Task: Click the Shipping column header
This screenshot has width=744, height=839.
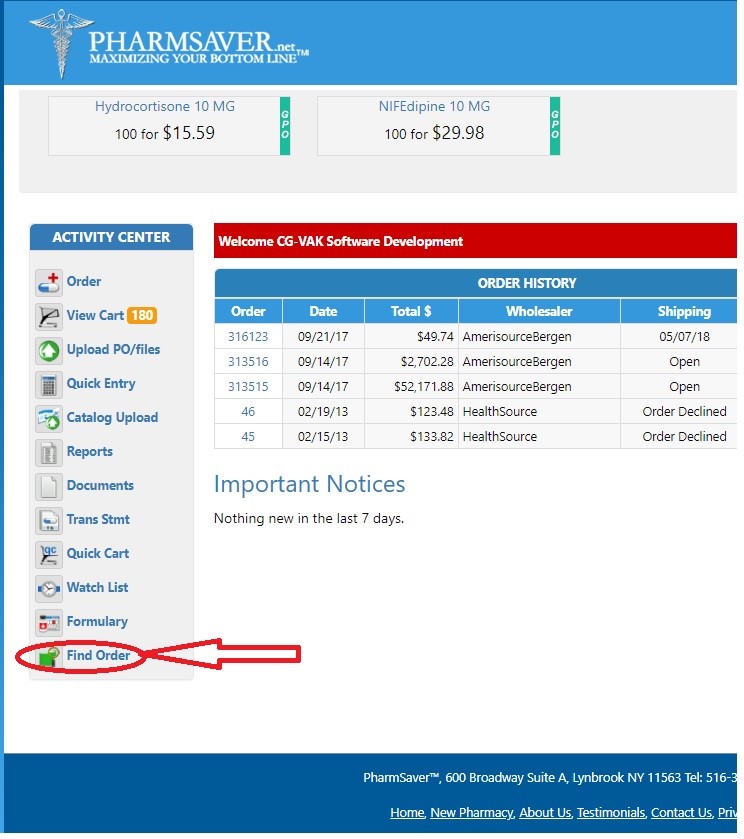Action: click(x=680, y=311)
